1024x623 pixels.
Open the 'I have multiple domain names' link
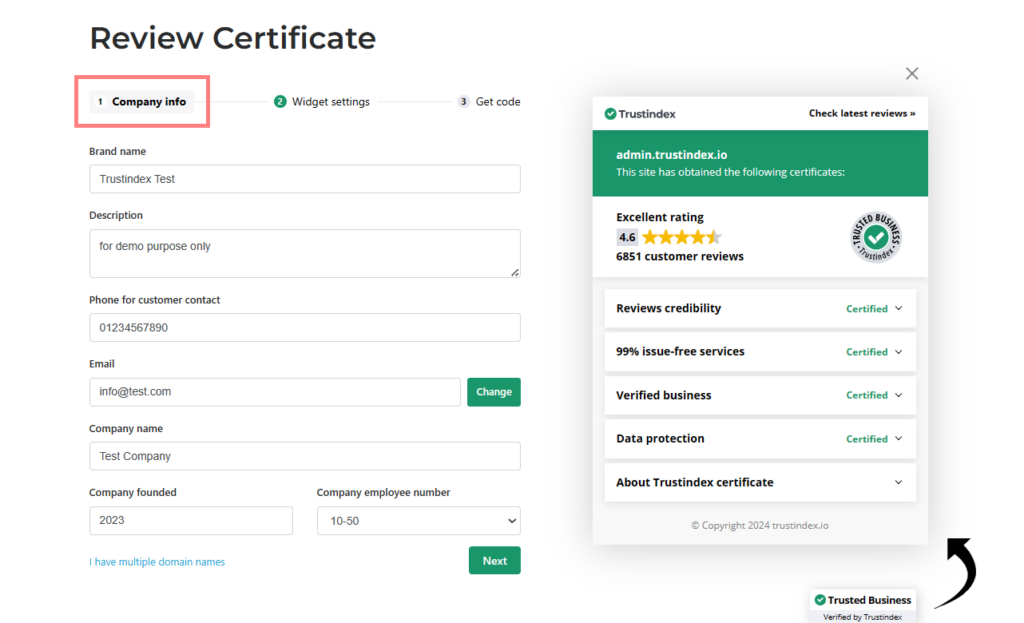(x=157, y=562)
